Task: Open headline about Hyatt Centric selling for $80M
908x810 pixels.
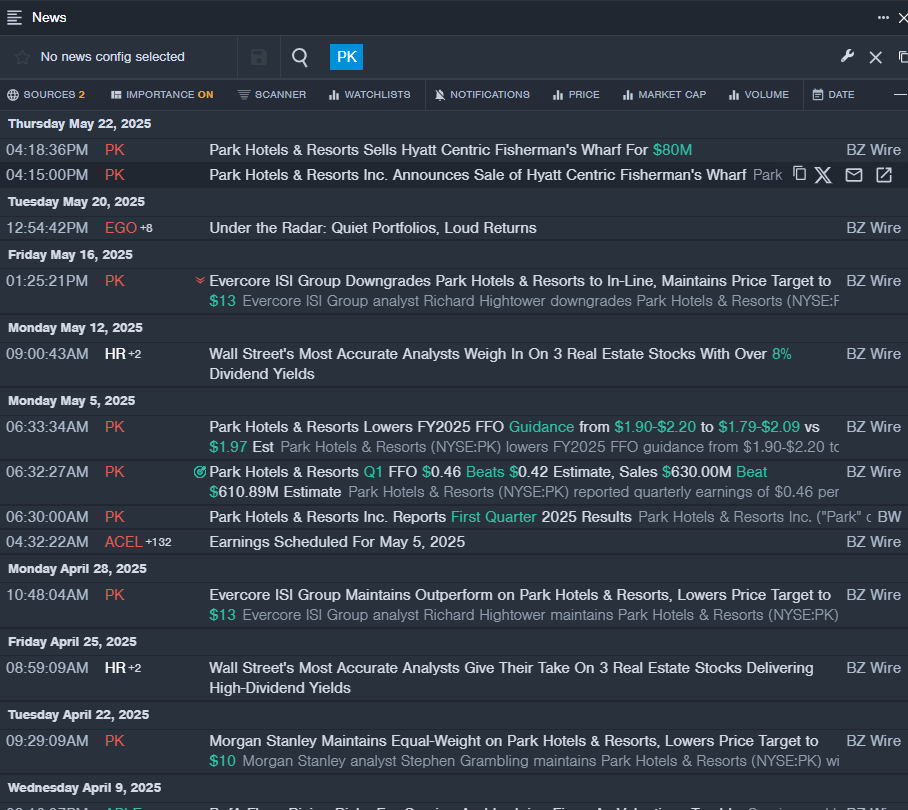Action: click(x=451, y=150)
